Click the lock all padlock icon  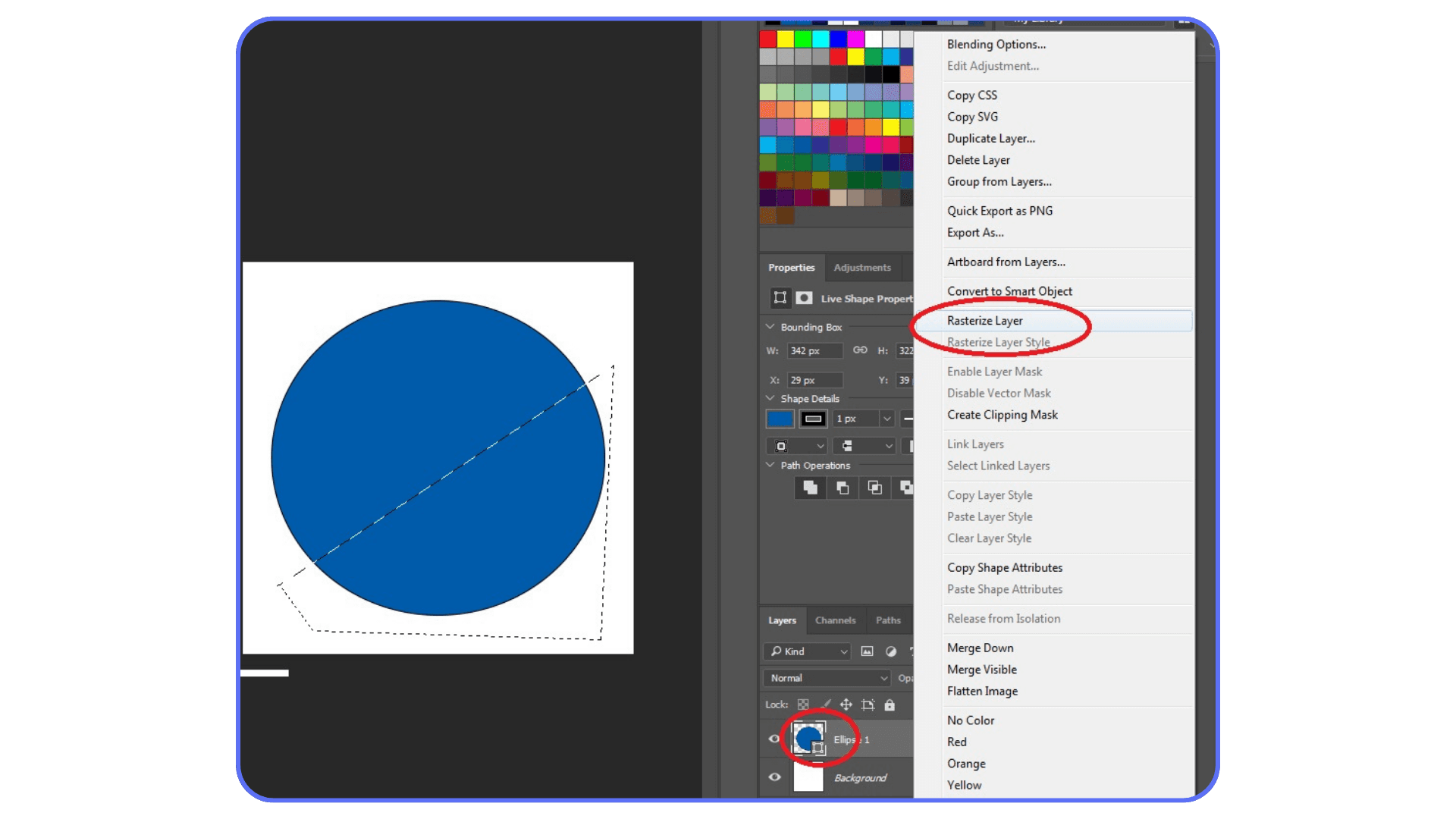click(890, 704)
